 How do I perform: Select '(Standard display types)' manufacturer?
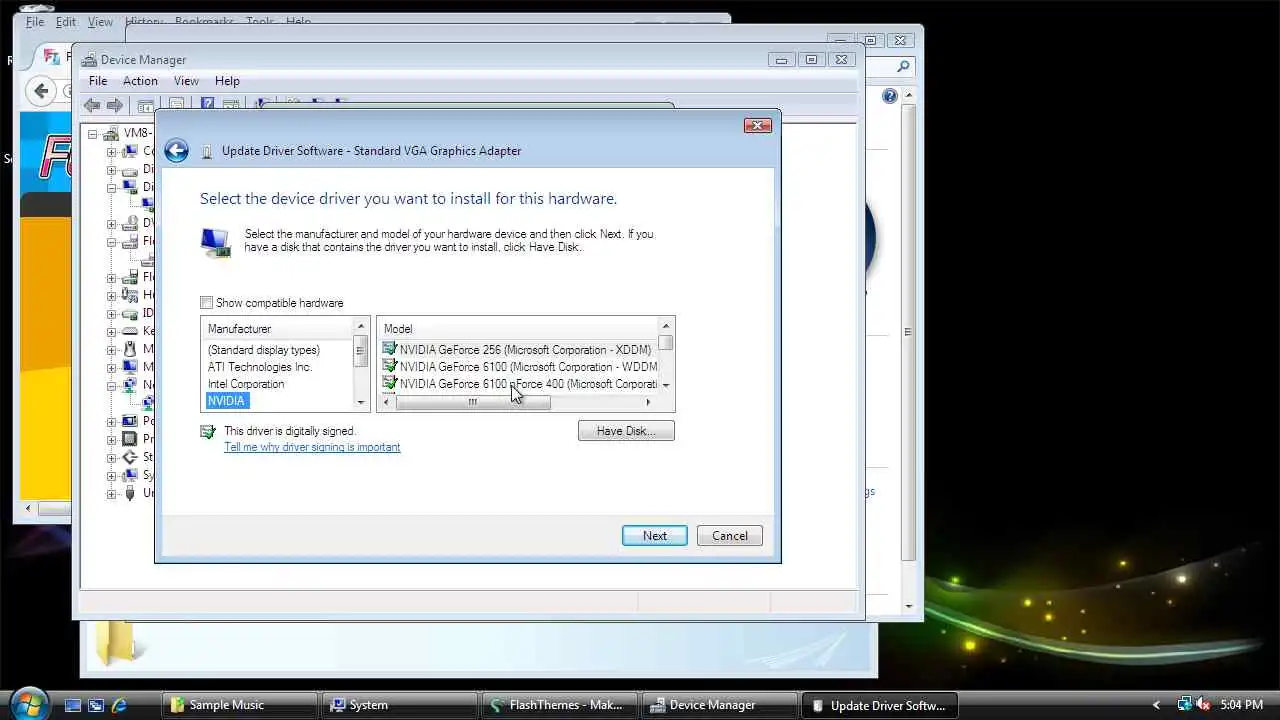[264, 350]
